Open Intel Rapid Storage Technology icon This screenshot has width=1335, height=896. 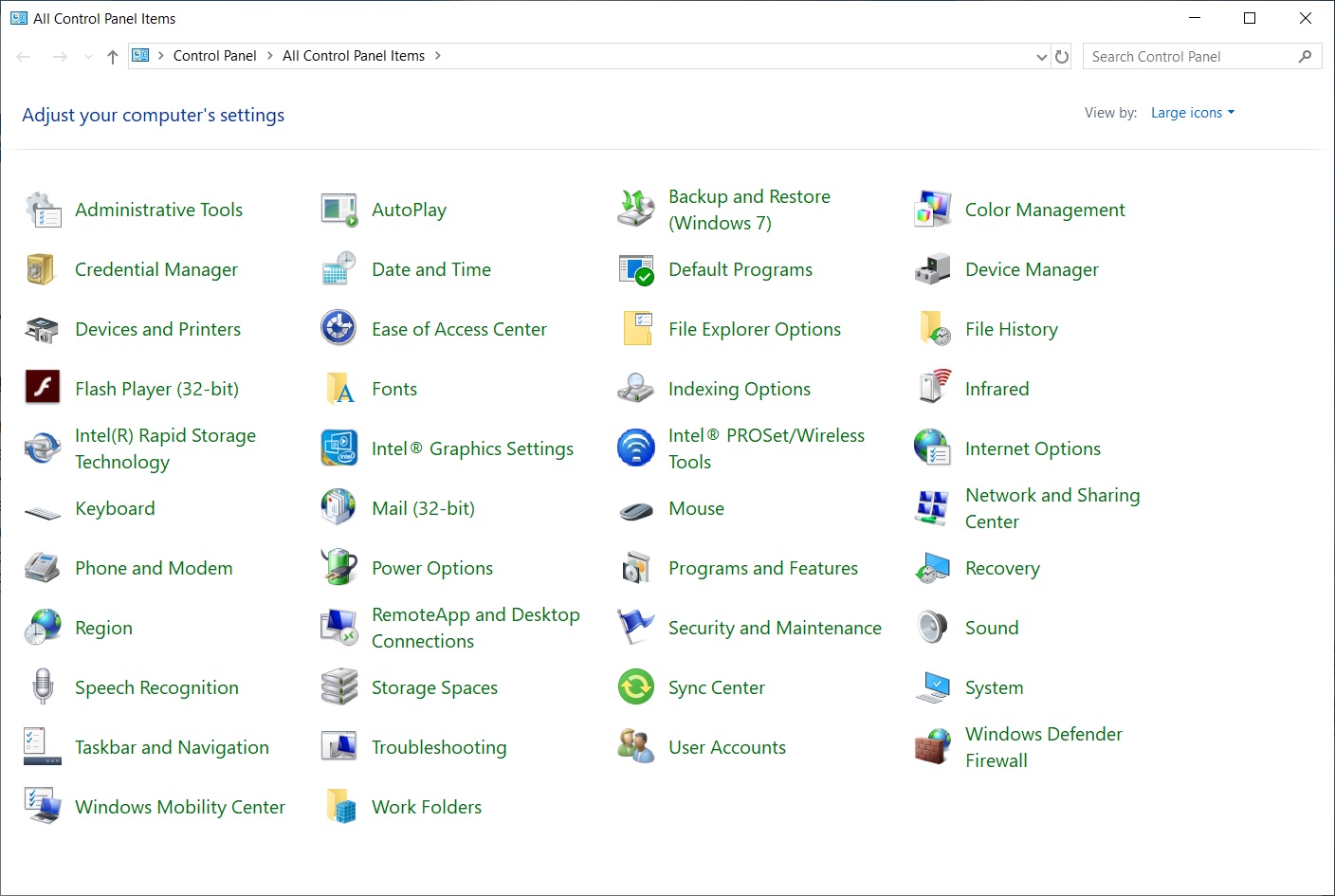coord(43,448)
